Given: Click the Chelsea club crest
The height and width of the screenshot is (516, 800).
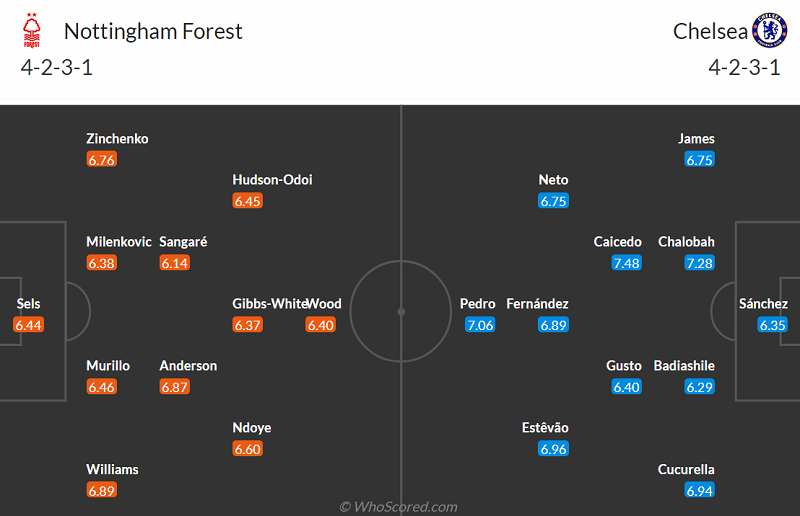Looking at the screenshot, I should coord(769,31).
